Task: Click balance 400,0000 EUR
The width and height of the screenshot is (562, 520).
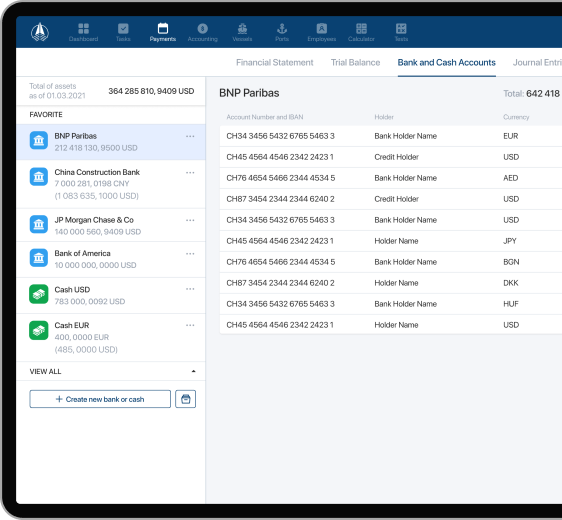Action: point(82,337)
